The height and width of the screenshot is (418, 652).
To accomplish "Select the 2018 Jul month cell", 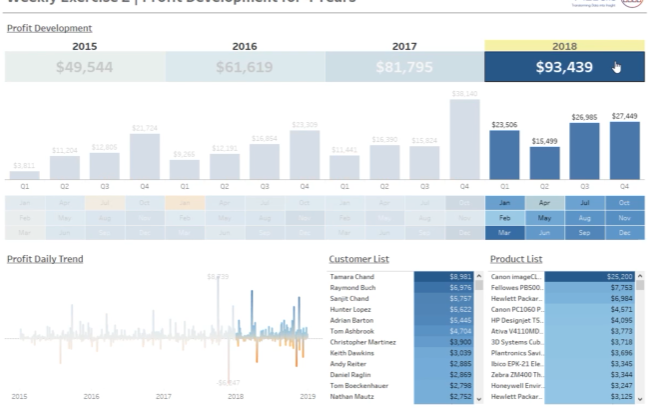I will click(x=585, y=203).
